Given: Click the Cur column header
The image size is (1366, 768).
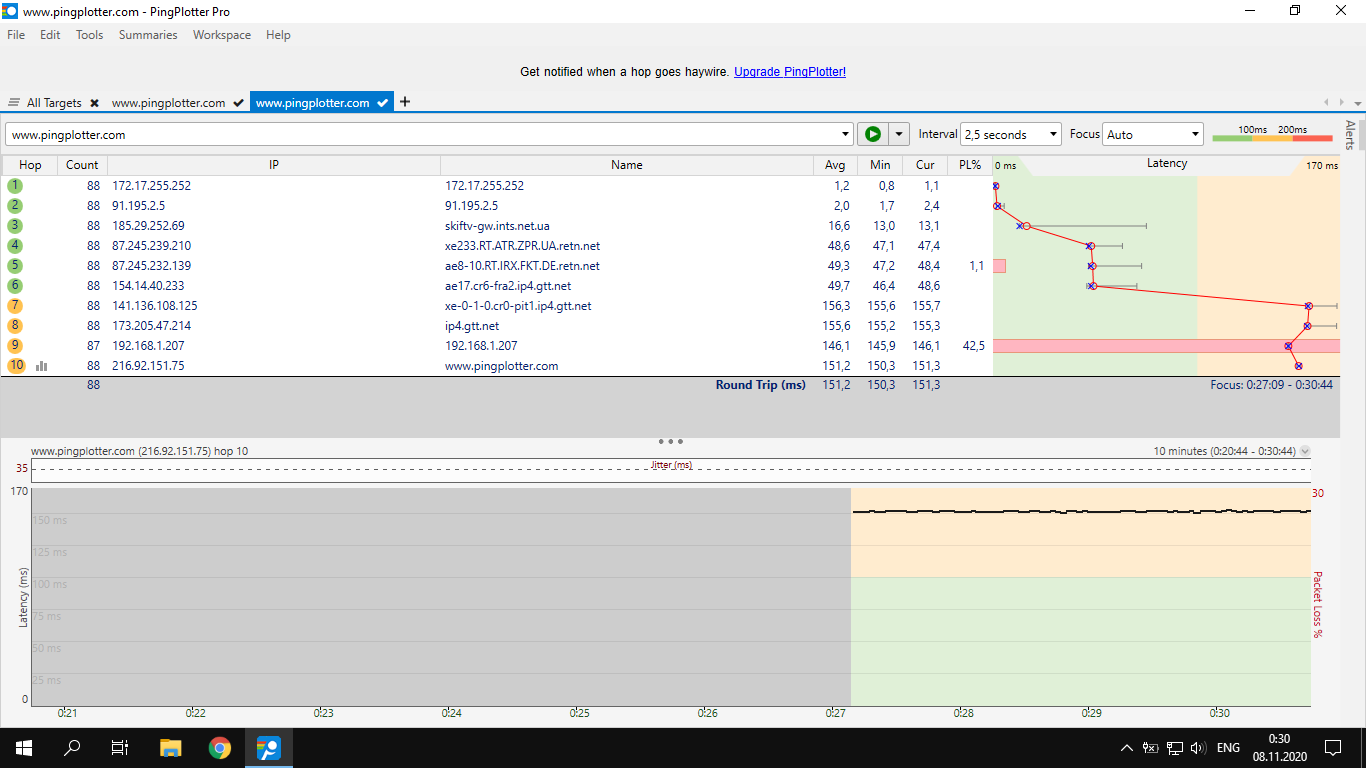Looking at the screenshot, I should click(925, 165).
